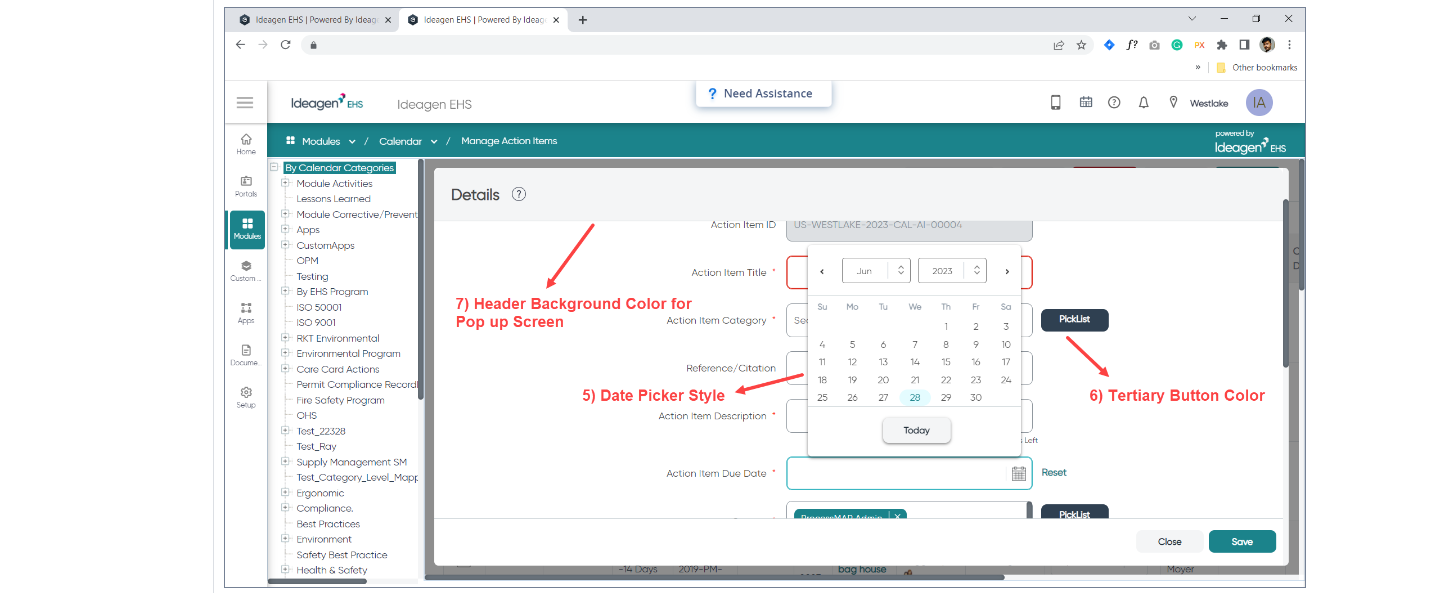Image resolution: width=1456 pixels, height=593 pixels.
Task: Click the Need Assistance button
Action: pos(764,94)
